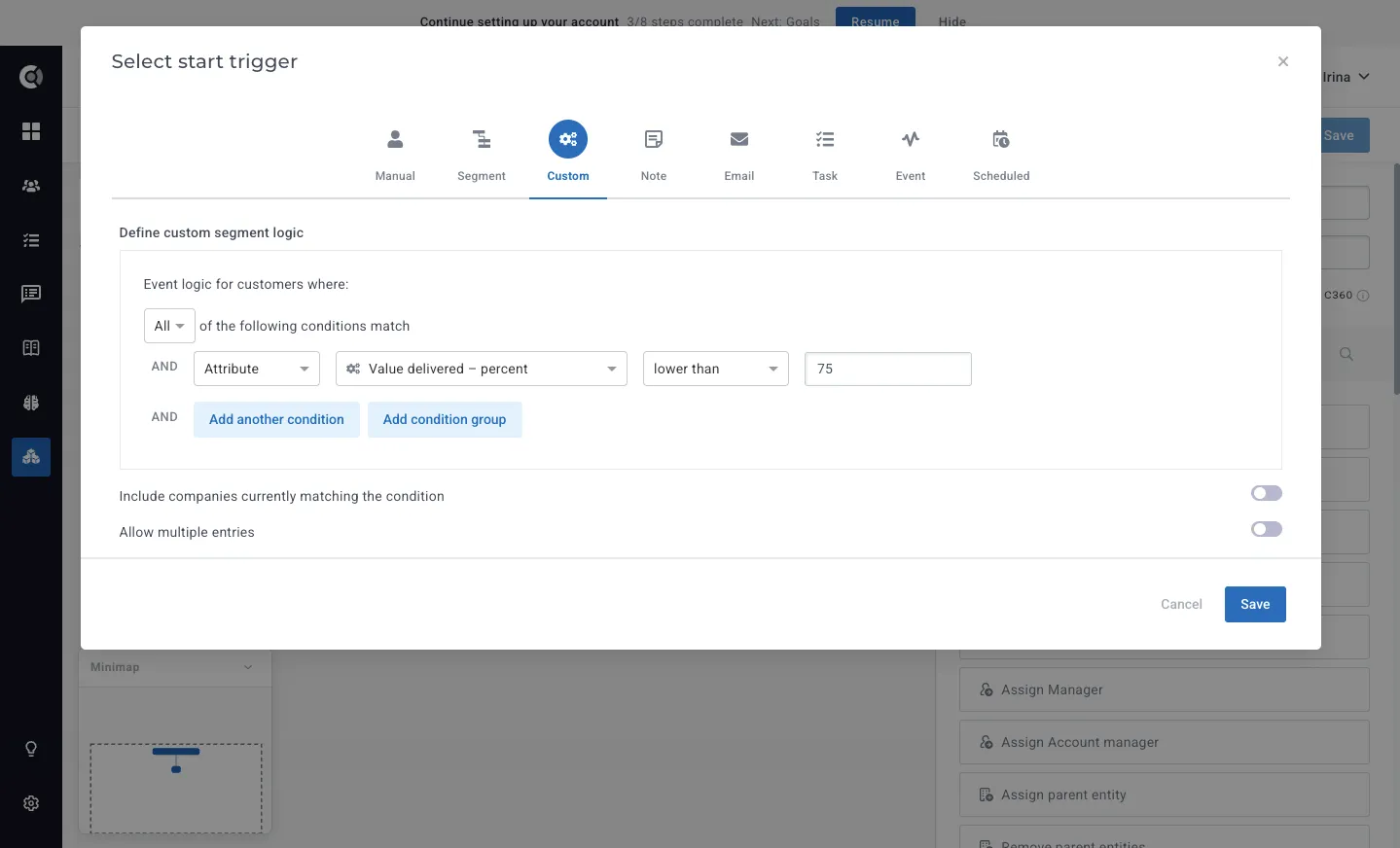Pick the Email trigger icon
Screen dimensions: 1400x848
click(x=739, y=139)
